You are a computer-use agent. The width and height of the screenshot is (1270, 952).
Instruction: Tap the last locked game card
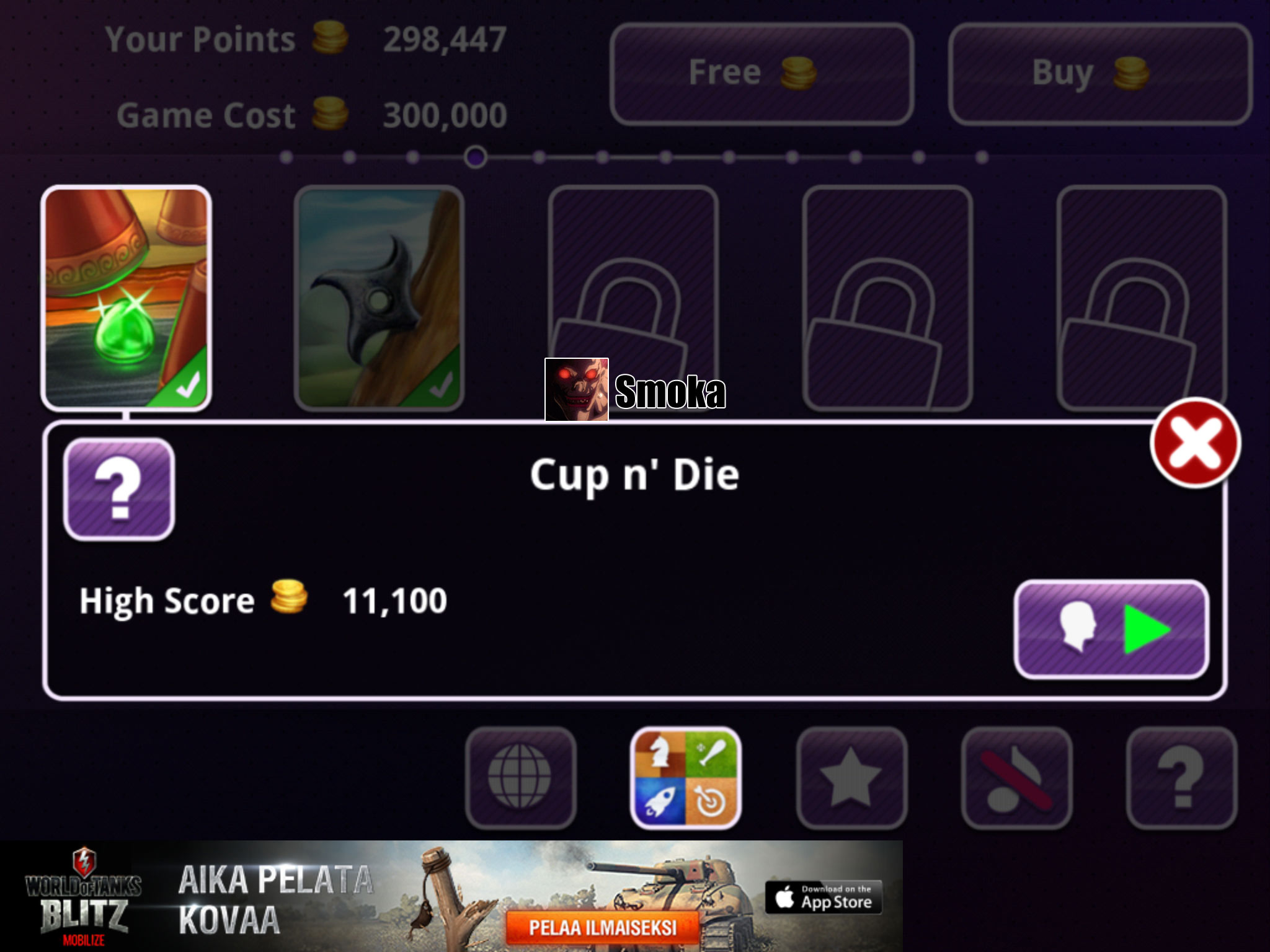1142,298
